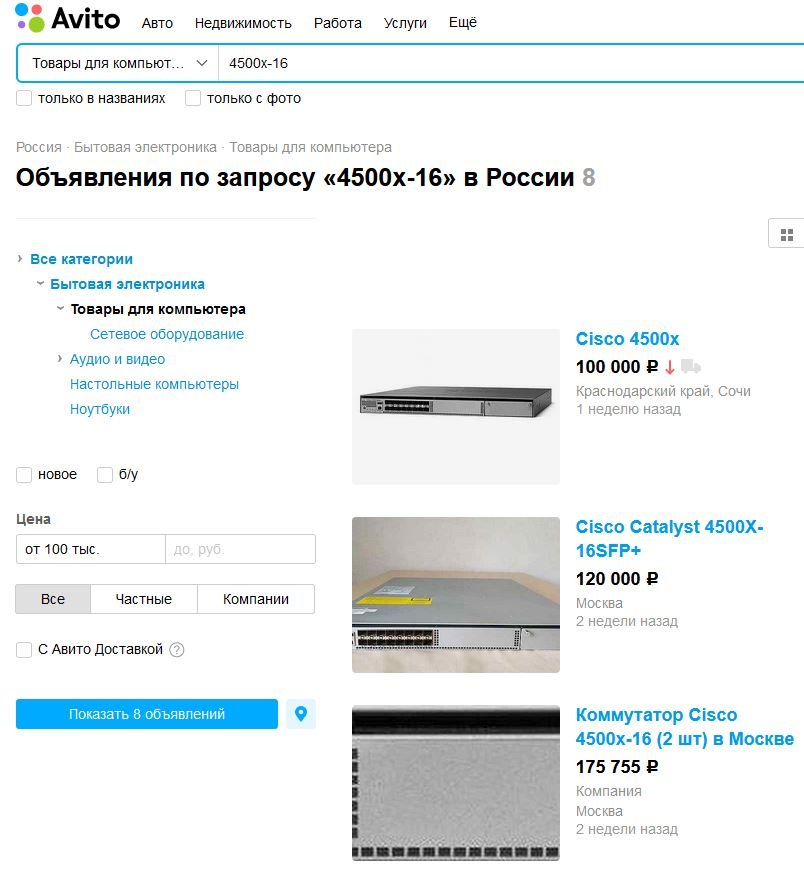Open the 'Недвижимость' menu item

pyautogui.click(x=243, y=23)
